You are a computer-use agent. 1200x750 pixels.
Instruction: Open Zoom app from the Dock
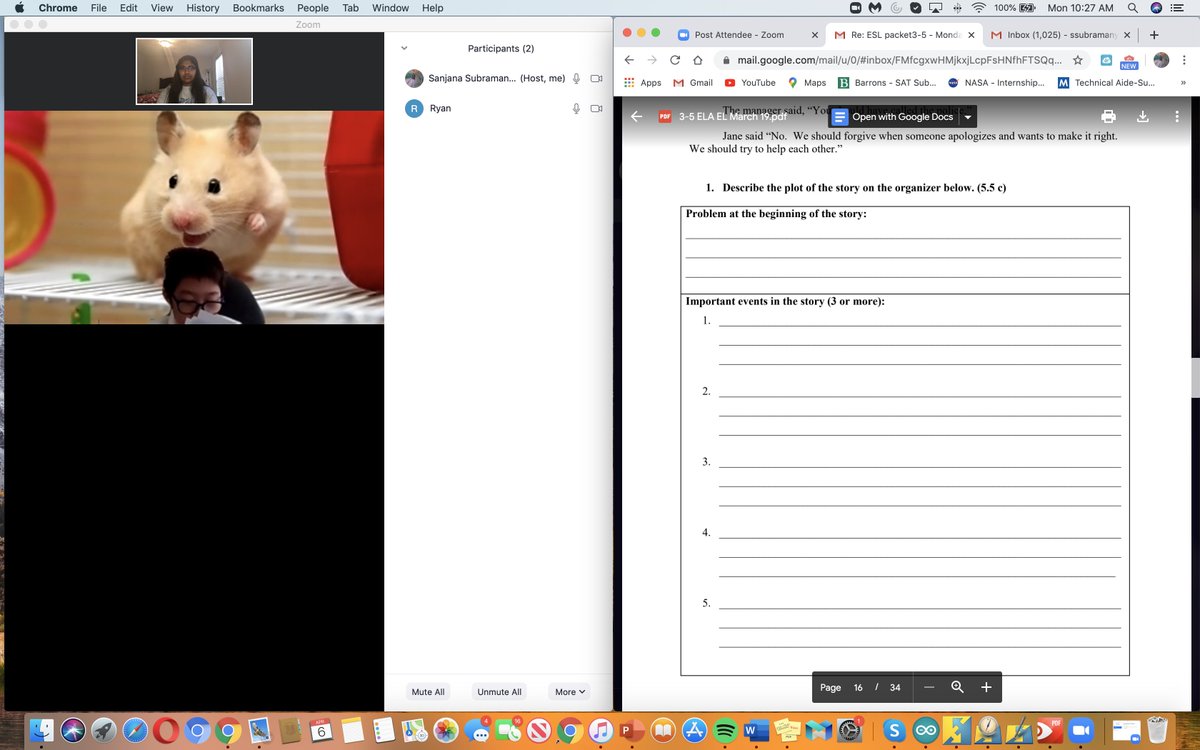click(1082, 730)
